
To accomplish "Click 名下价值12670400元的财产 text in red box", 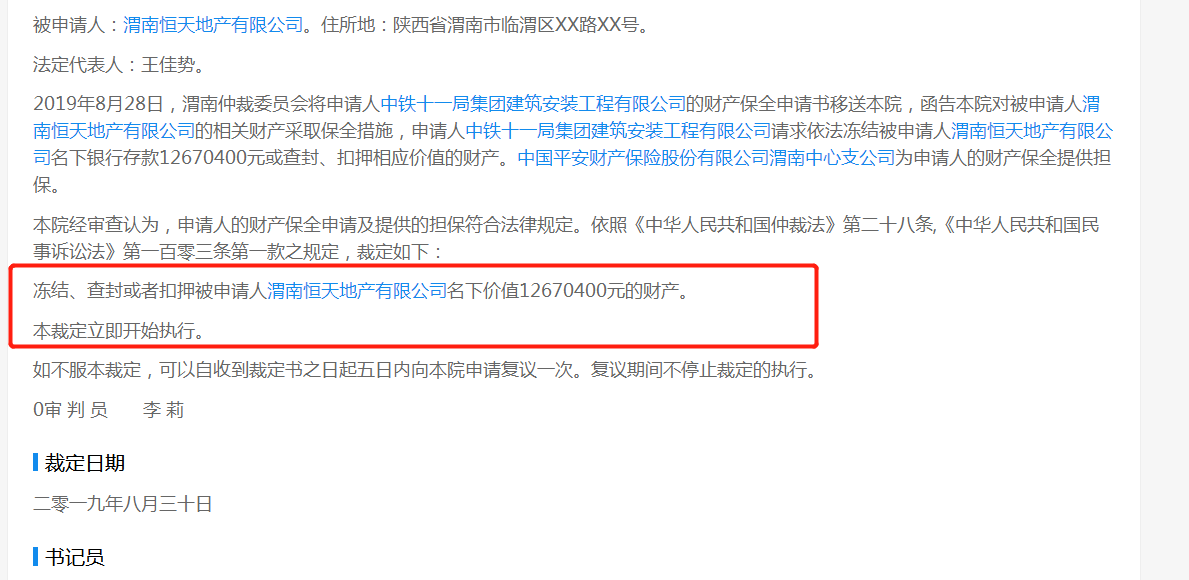I will click(568, 290).
